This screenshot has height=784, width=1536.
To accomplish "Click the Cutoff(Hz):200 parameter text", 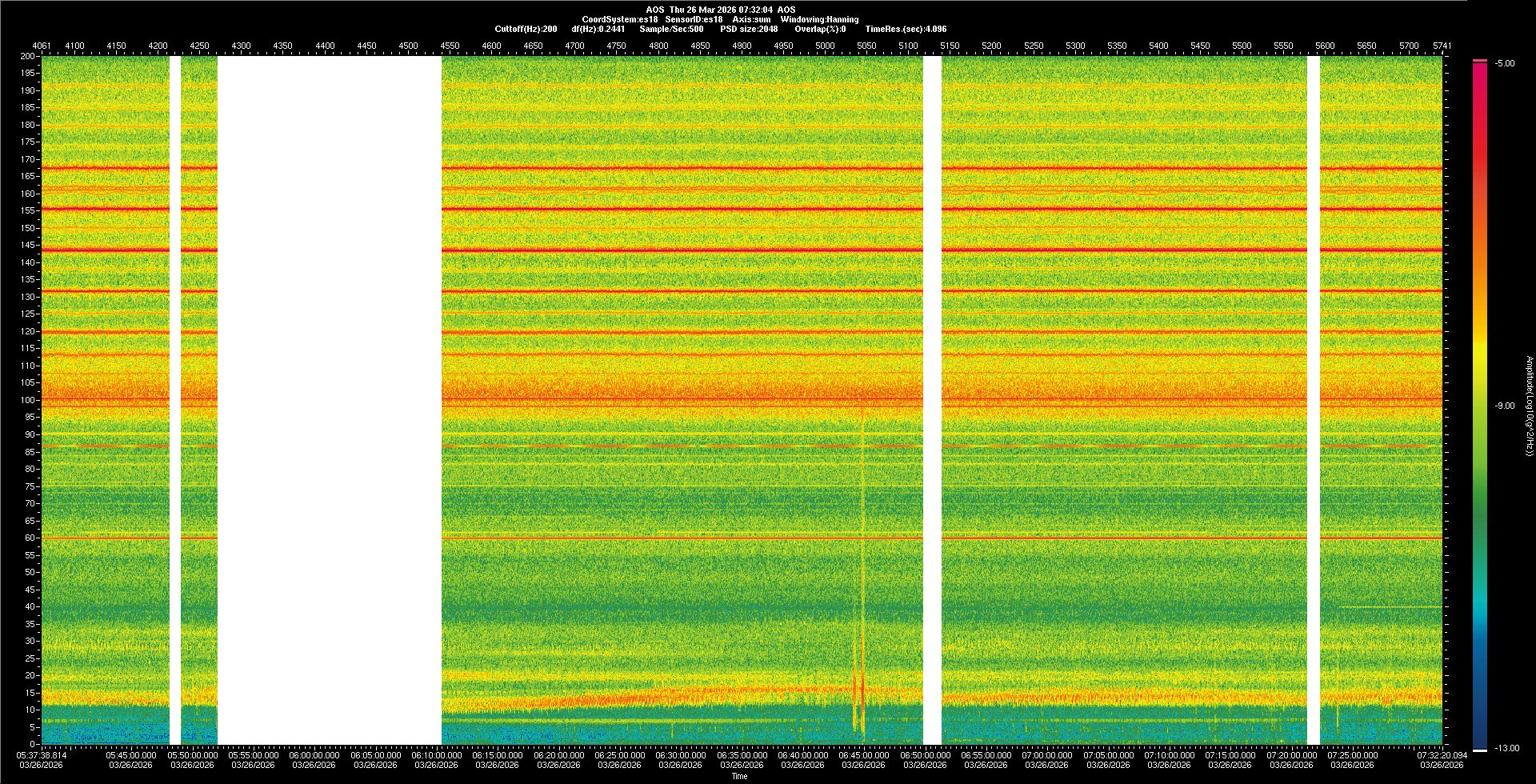I will pyautogui.click(x=526, y=29).
